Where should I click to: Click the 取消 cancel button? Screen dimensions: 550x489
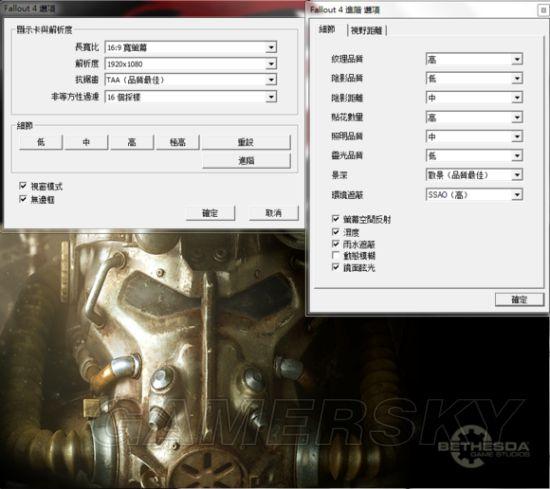[274, 213]
